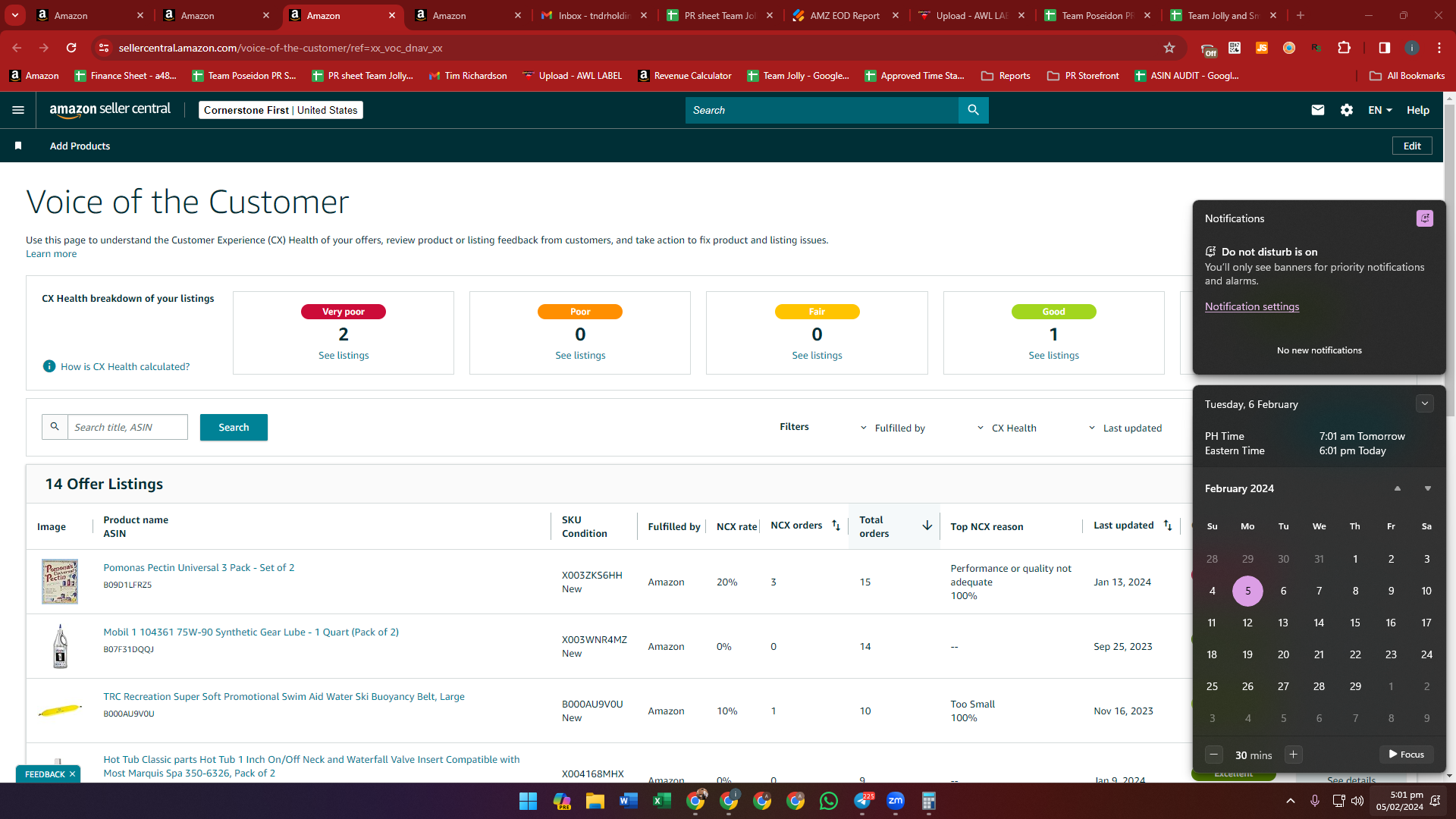Open the EN language dropdown
This screenshot has height=819, width=1456.
tap(1379, 110)
